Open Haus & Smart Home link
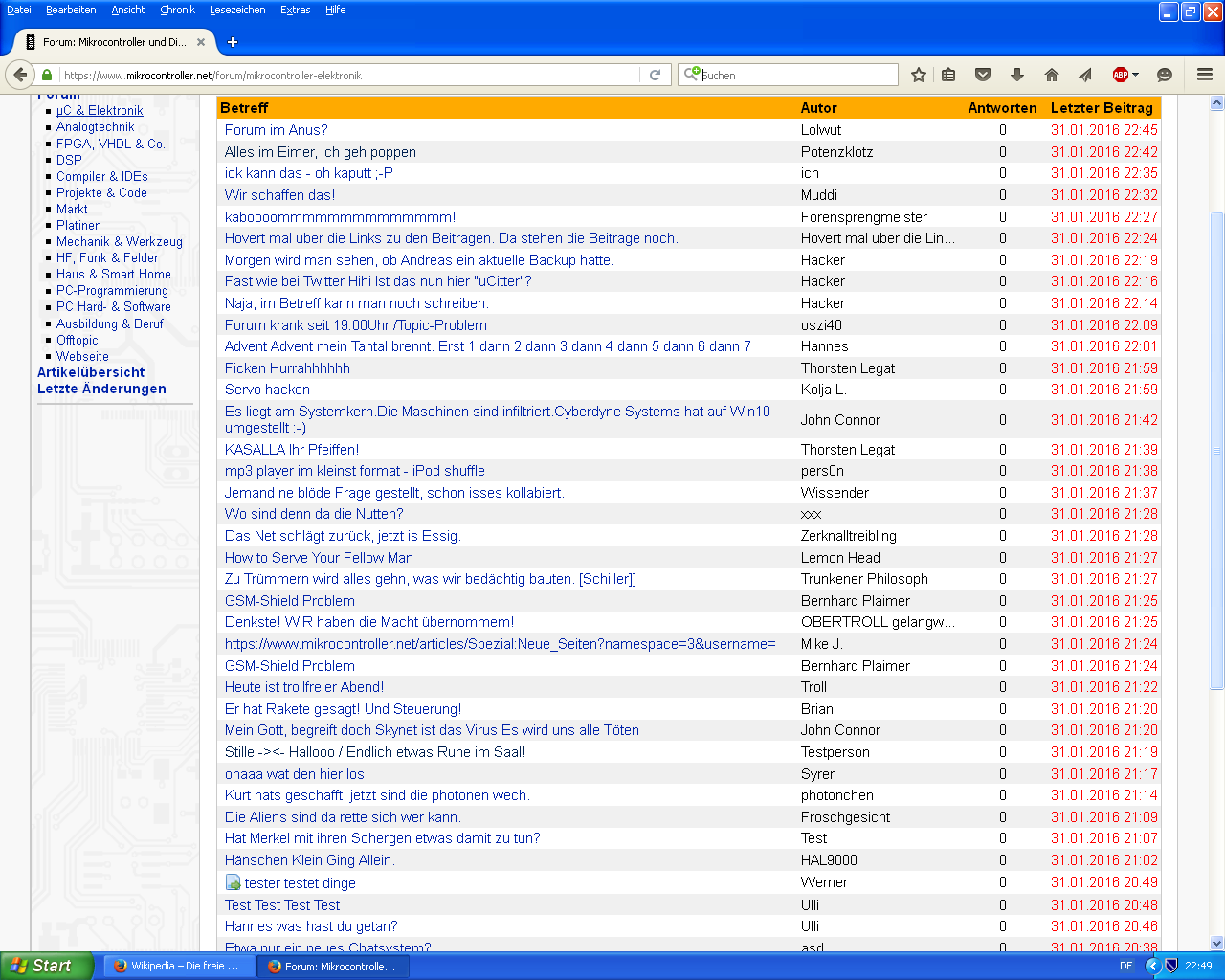This screenshot has width=1225, height=980. 114,274
